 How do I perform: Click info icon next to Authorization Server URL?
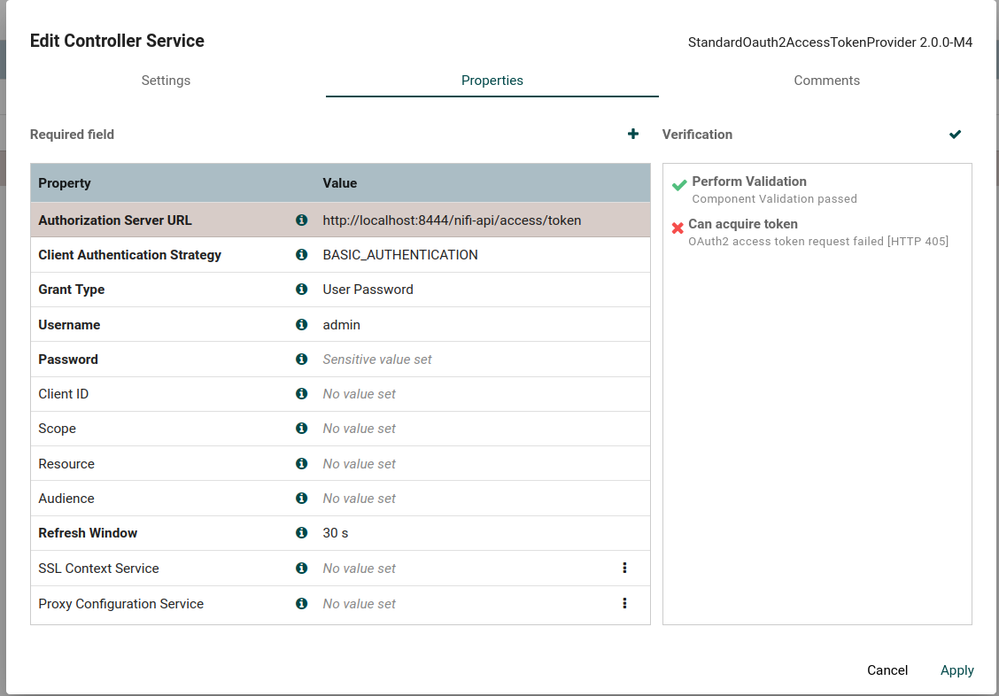pos(301,220)
